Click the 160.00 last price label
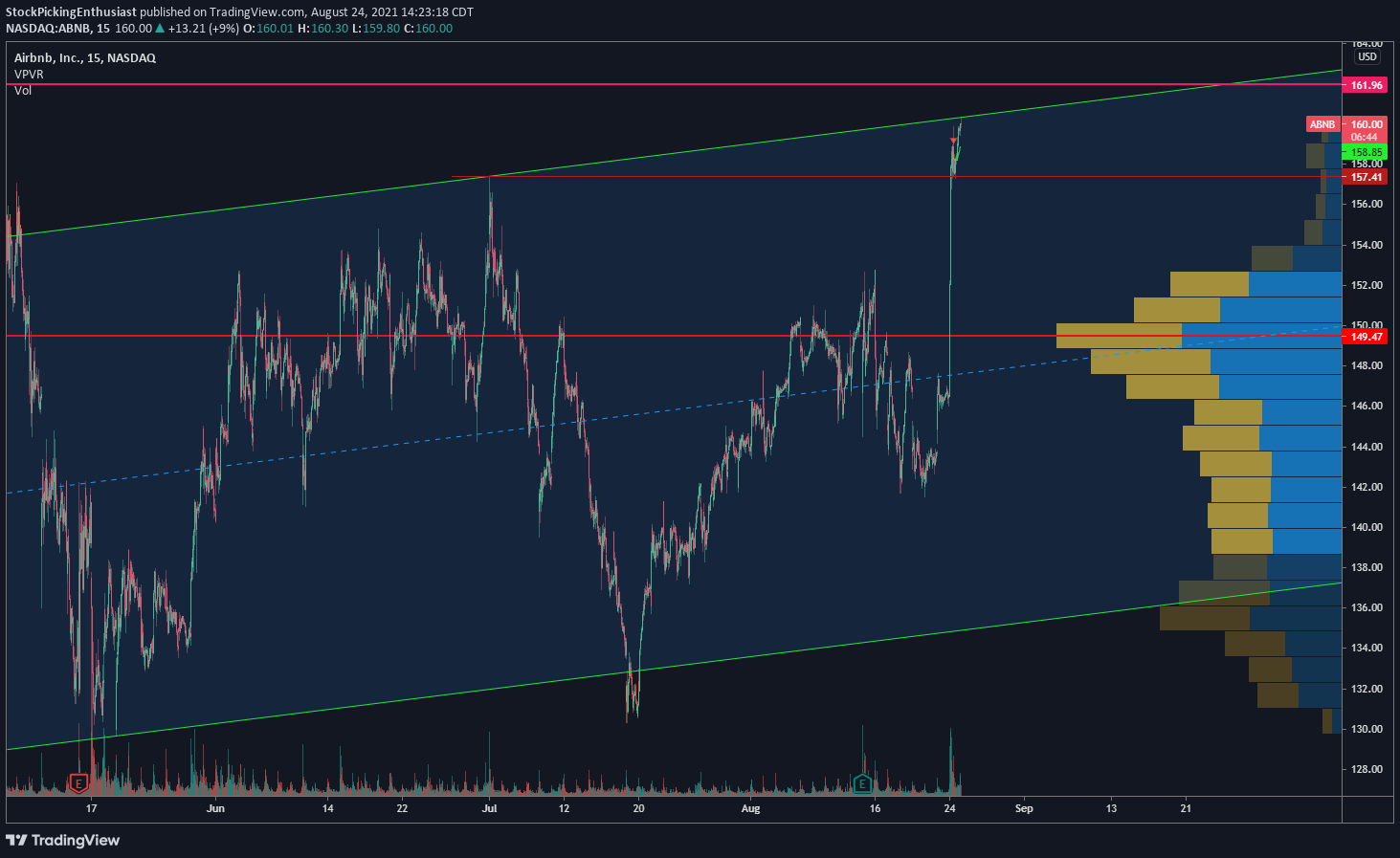Image resolution: width=1400 pixels, height=858 pixels. (x=1367, y=124)
